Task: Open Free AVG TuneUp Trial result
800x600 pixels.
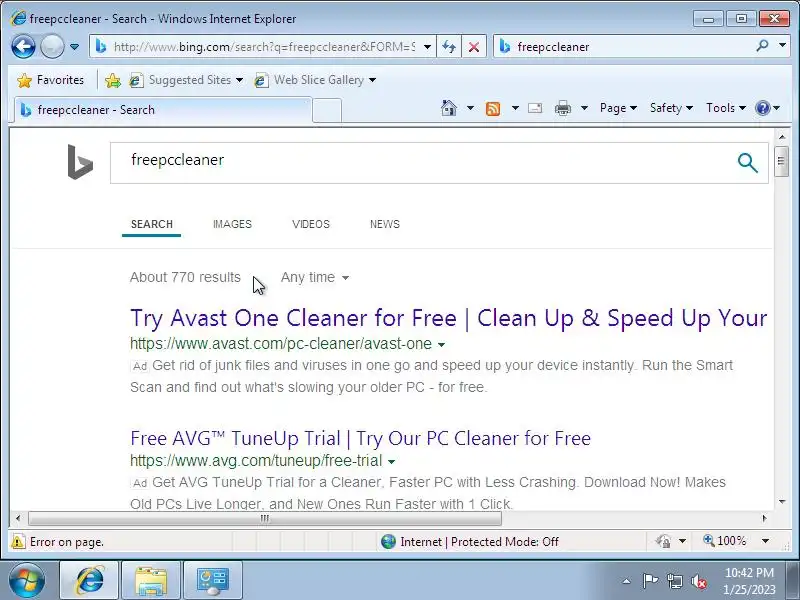Action: (x=360, y=438)
